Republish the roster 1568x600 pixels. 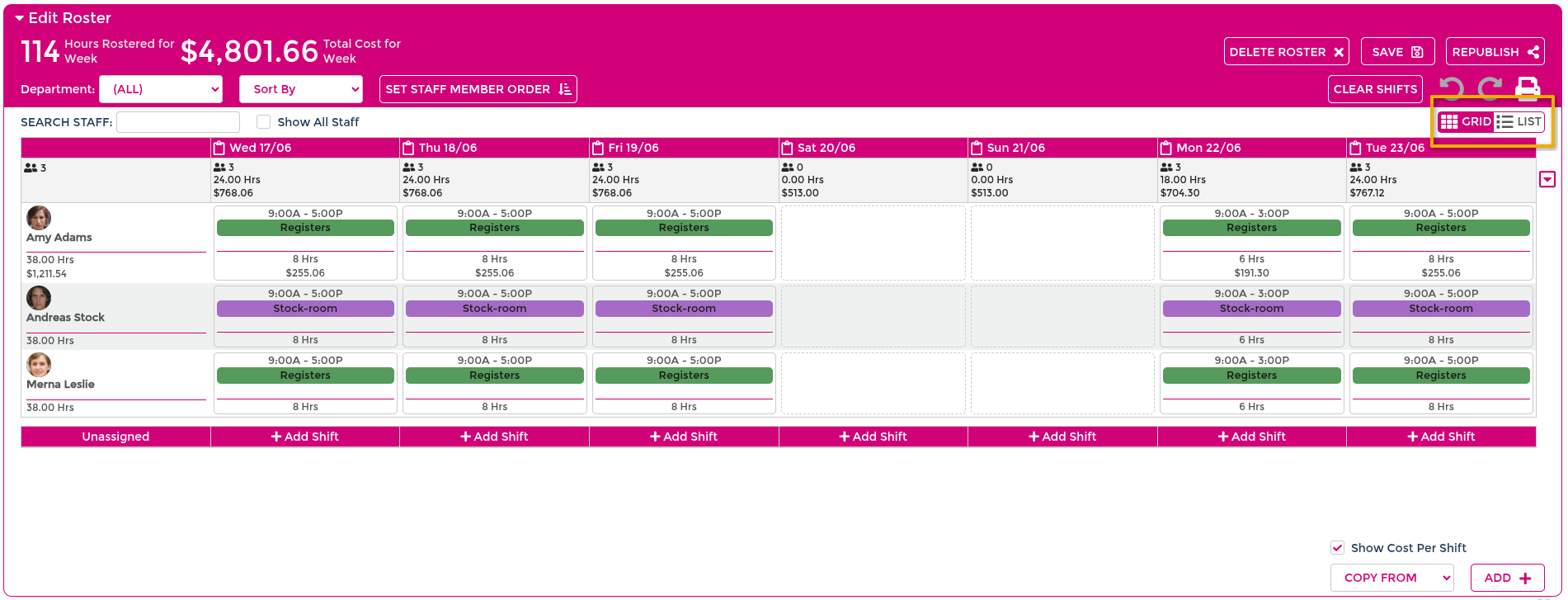[1495, 51]
